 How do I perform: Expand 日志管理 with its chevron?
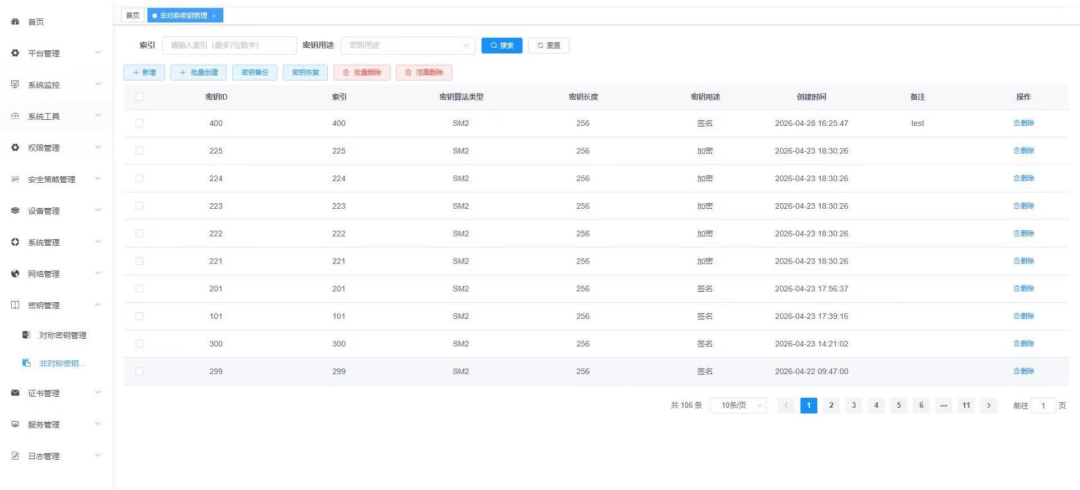pyautogui.click(x=98, y=456)
